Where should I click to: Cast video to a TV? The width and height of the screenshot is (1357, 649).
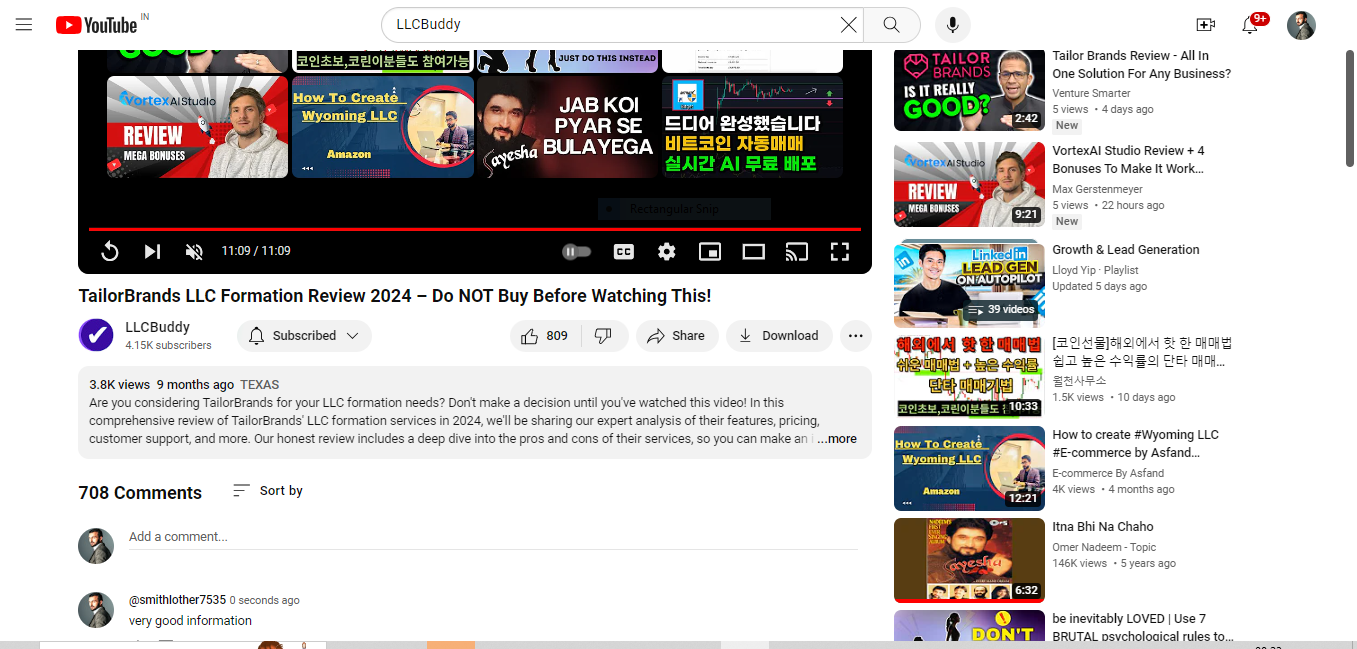click(x=796, y=252)
